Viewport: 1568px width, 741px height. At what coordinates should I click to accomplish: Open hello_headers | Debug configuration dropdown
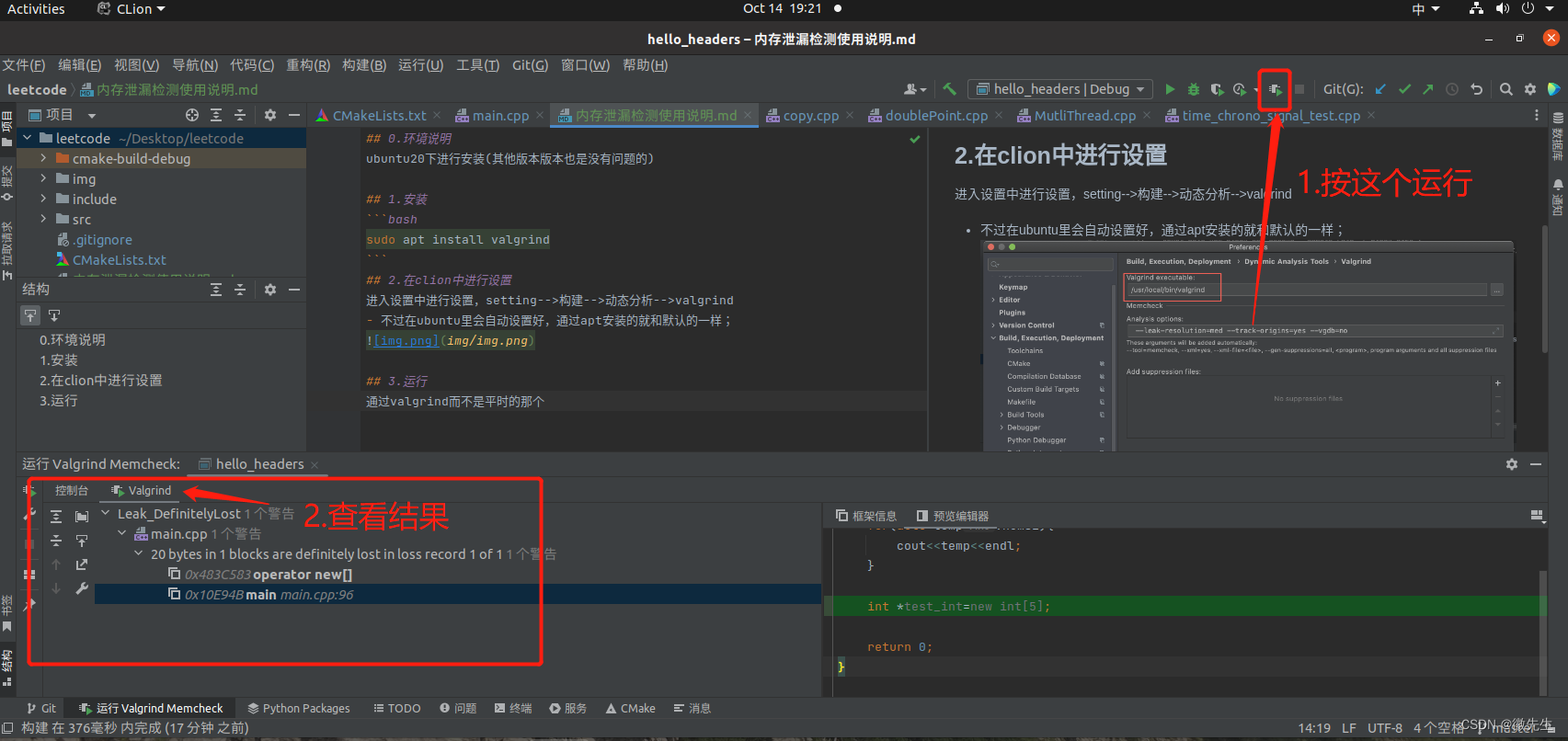coord(1059,89)
